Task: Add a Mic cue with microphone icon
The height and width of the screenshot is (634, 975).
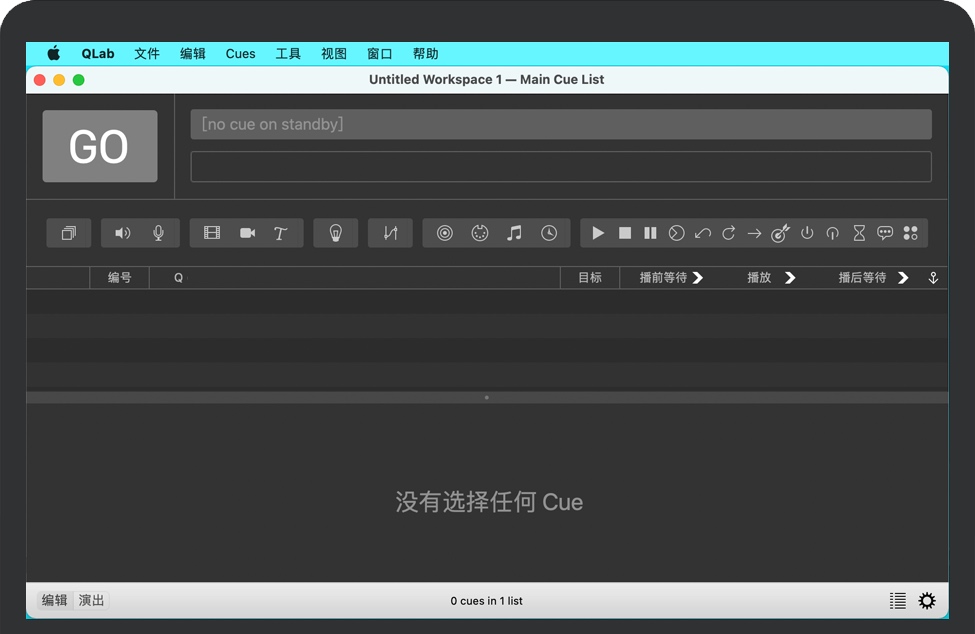Action: point(158,233)
